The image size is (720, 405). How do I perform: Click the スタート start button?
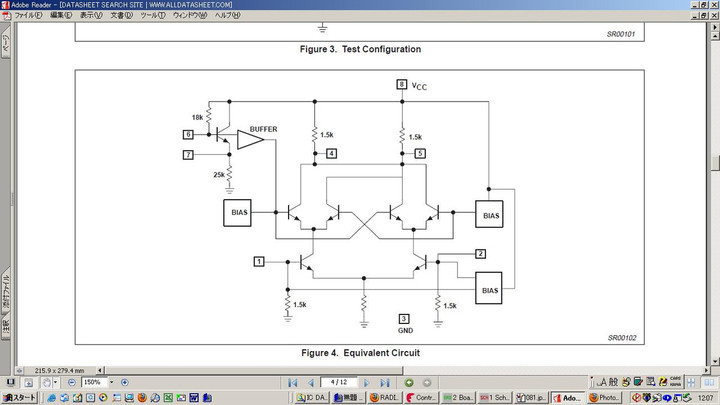click(19, 398)
